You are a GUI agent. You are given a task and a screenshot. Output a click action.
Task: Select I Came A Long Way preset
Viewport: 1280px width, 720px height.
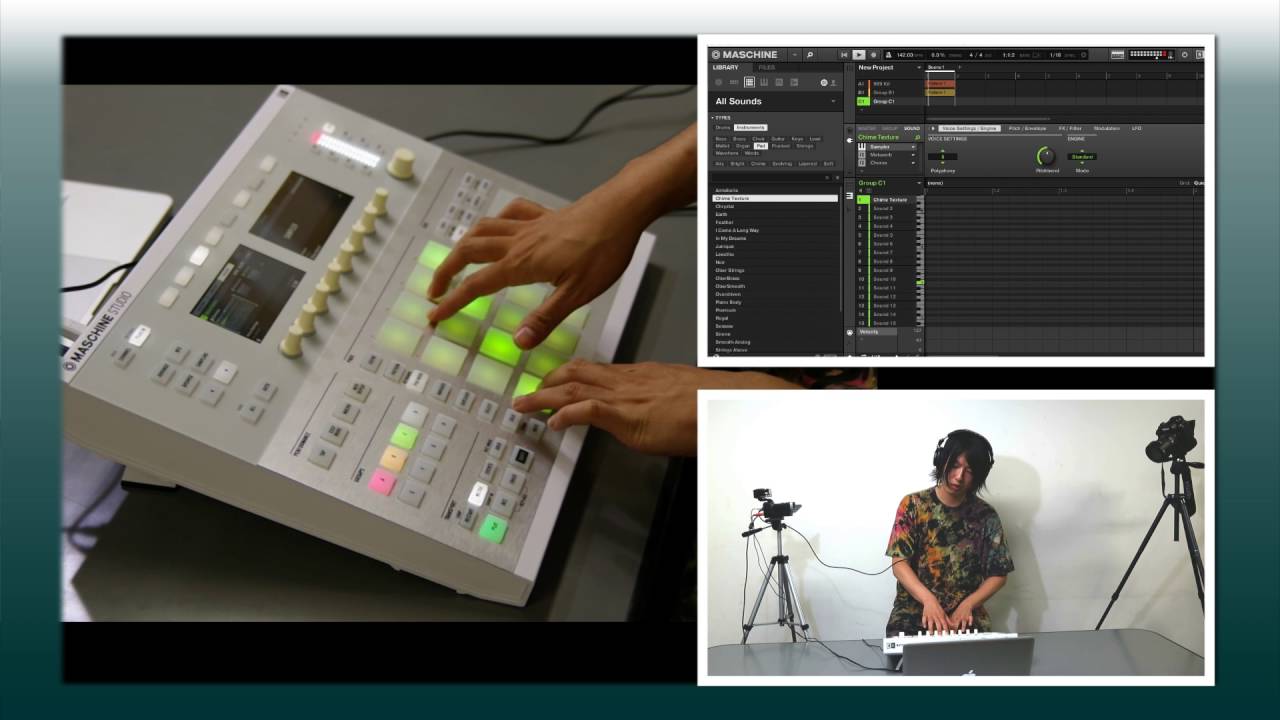[x=737, y=230]
